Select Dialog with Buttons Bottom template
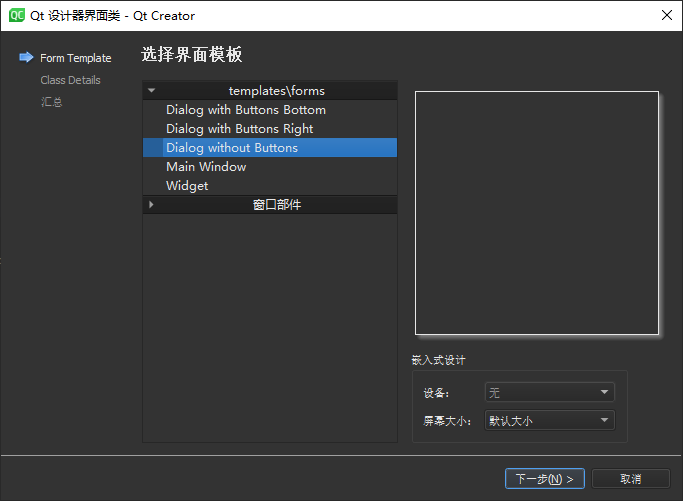The height and width of the screenshot is (501, 683). coord(246,110)
